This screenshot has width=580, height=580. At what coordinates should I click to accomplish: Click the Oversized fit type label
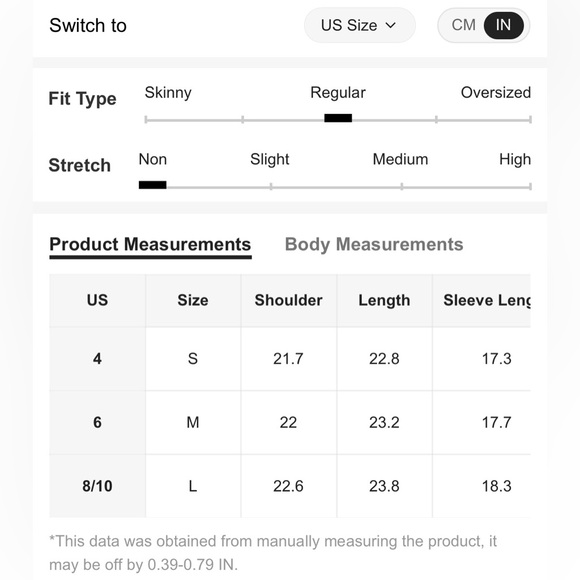(x=496, y=92)
